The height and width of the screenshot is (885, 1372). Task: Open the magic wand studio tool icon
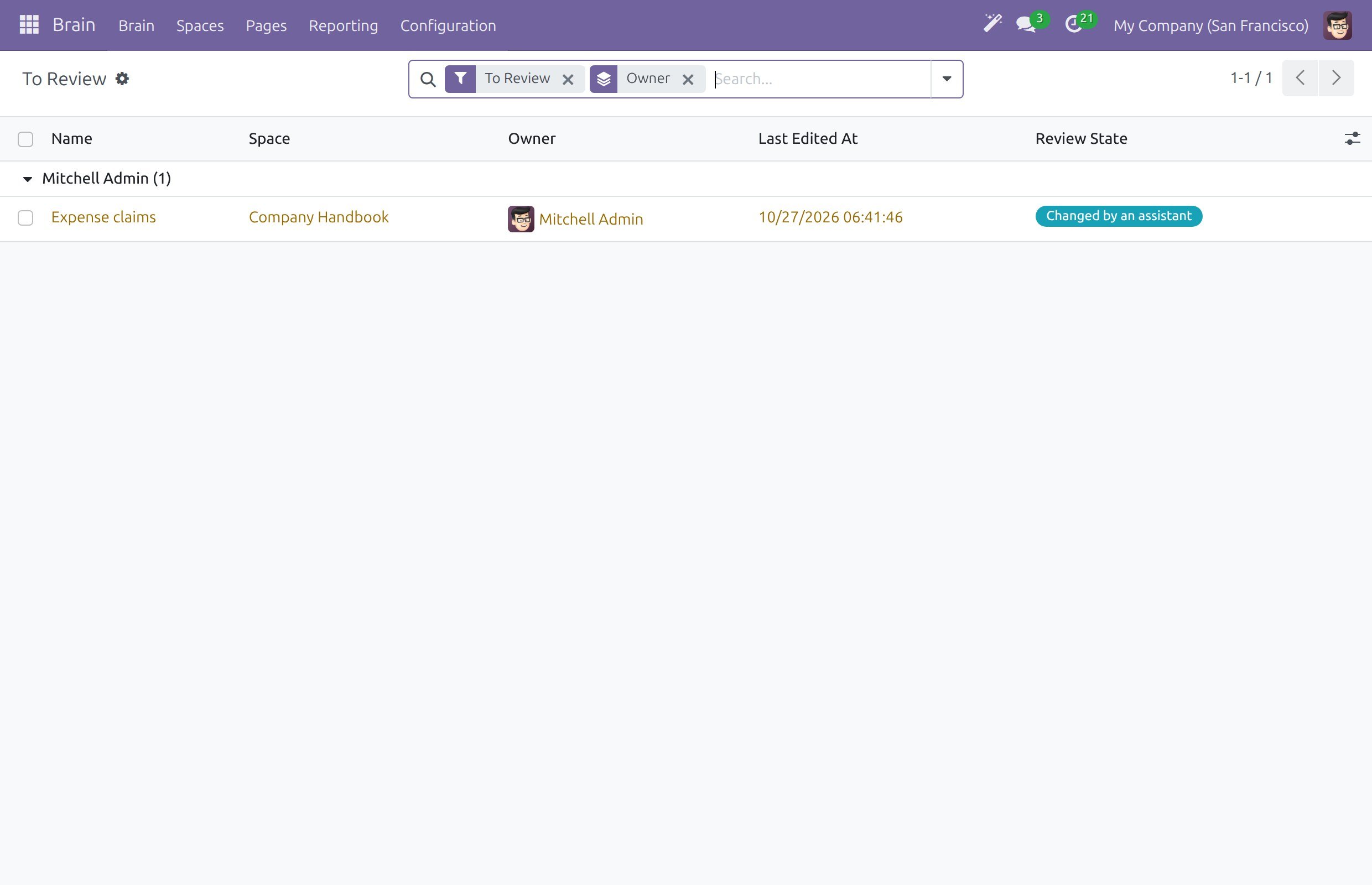(x=992, y=24)
